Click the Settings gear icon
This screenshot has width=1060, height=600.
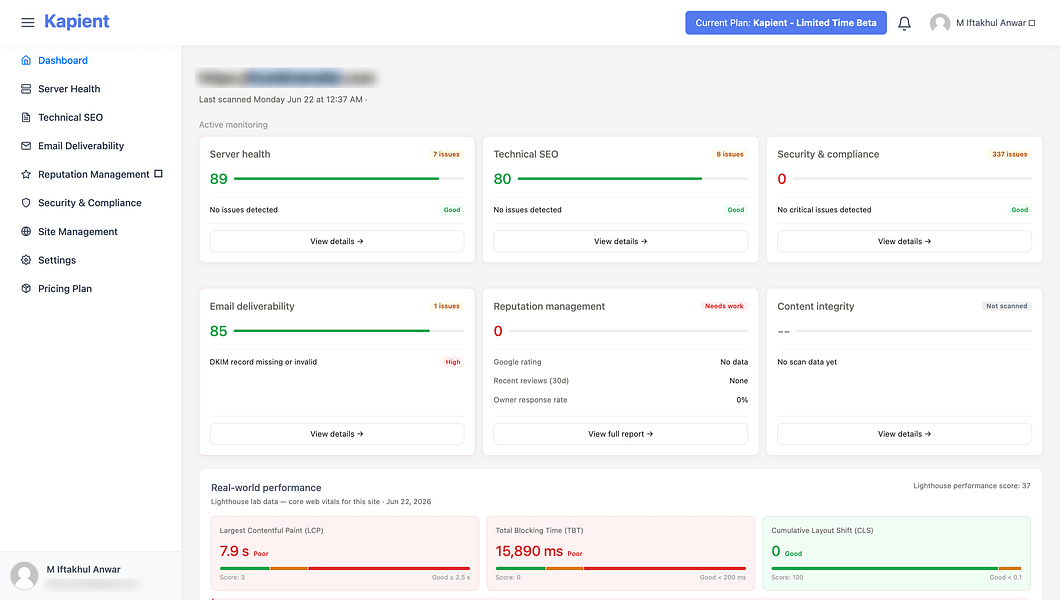tap(26, 259)
